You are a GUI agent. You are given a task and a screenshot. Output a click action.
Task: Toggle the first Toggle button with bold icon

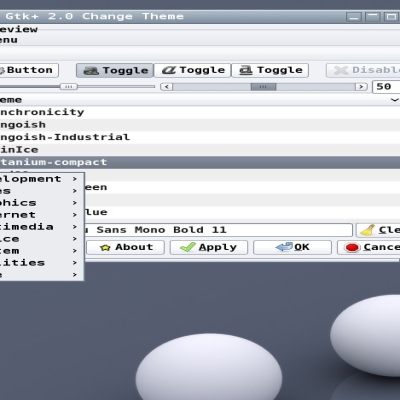115,70
